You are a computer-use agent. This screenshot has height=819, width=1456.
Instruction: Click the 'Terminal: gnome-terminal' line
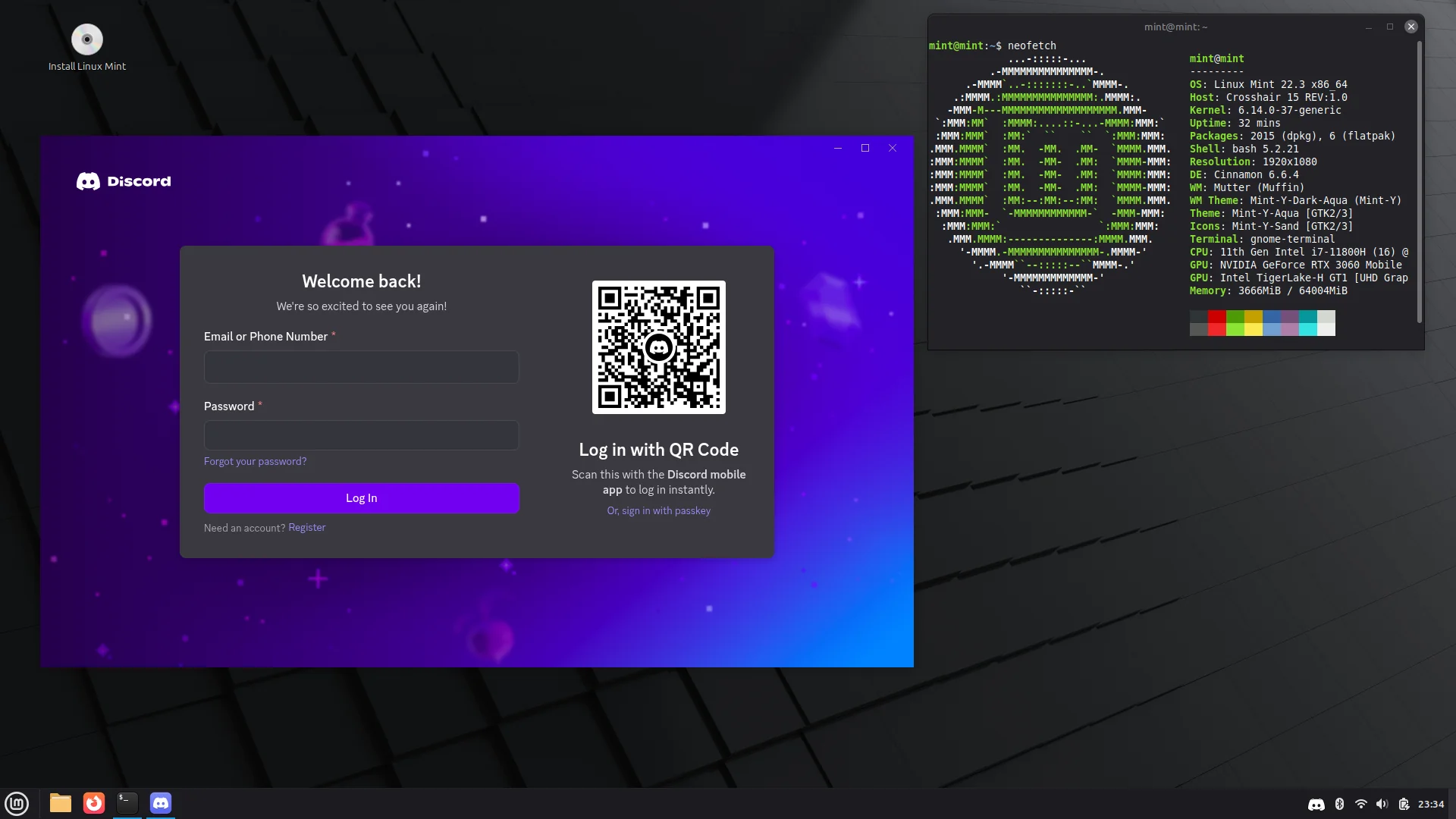point(1263,239)
